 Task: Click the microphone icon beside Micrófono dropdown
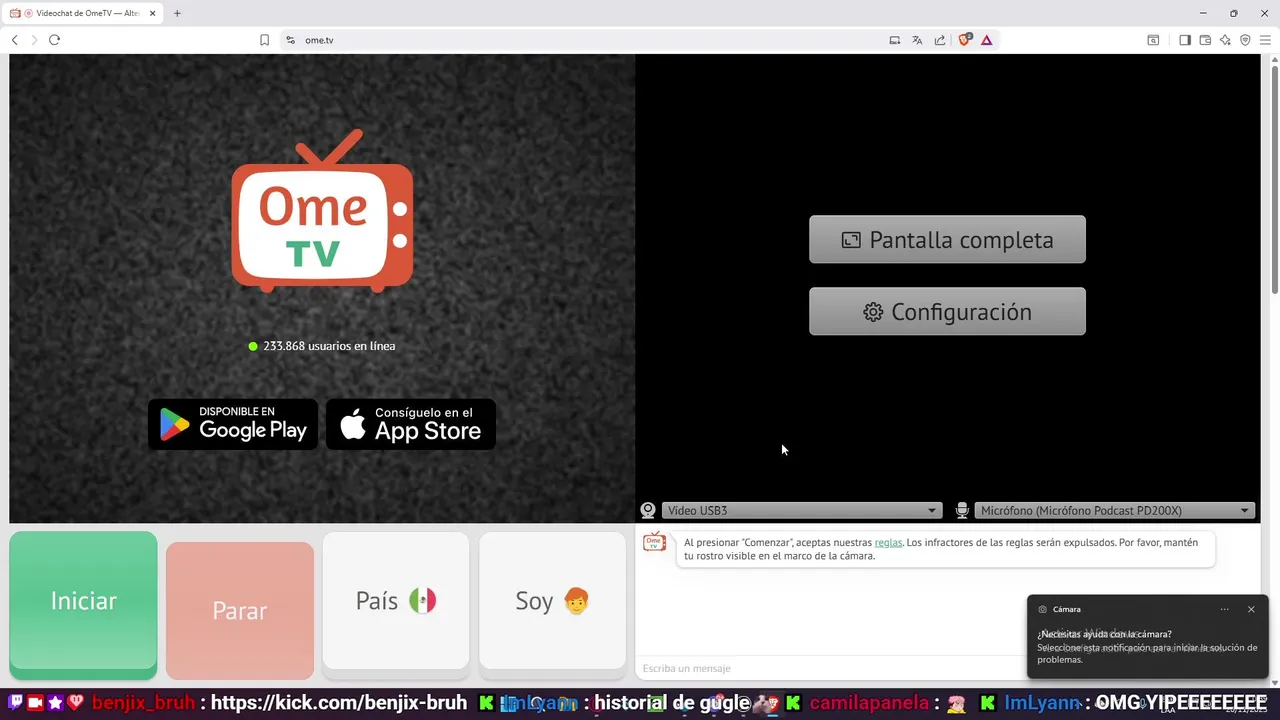point(962,511)
